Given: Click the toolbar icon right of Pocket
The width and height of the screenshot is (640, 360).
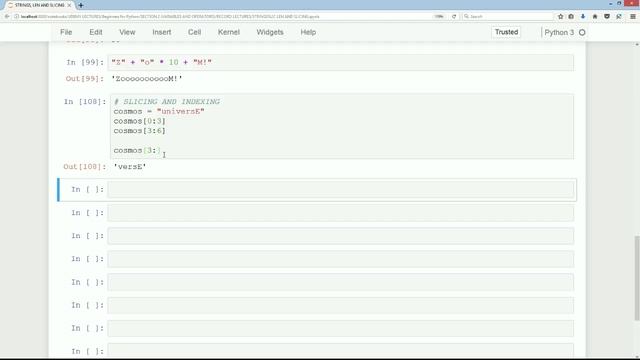Looking at the screenshot, I should tap(619, 16).
